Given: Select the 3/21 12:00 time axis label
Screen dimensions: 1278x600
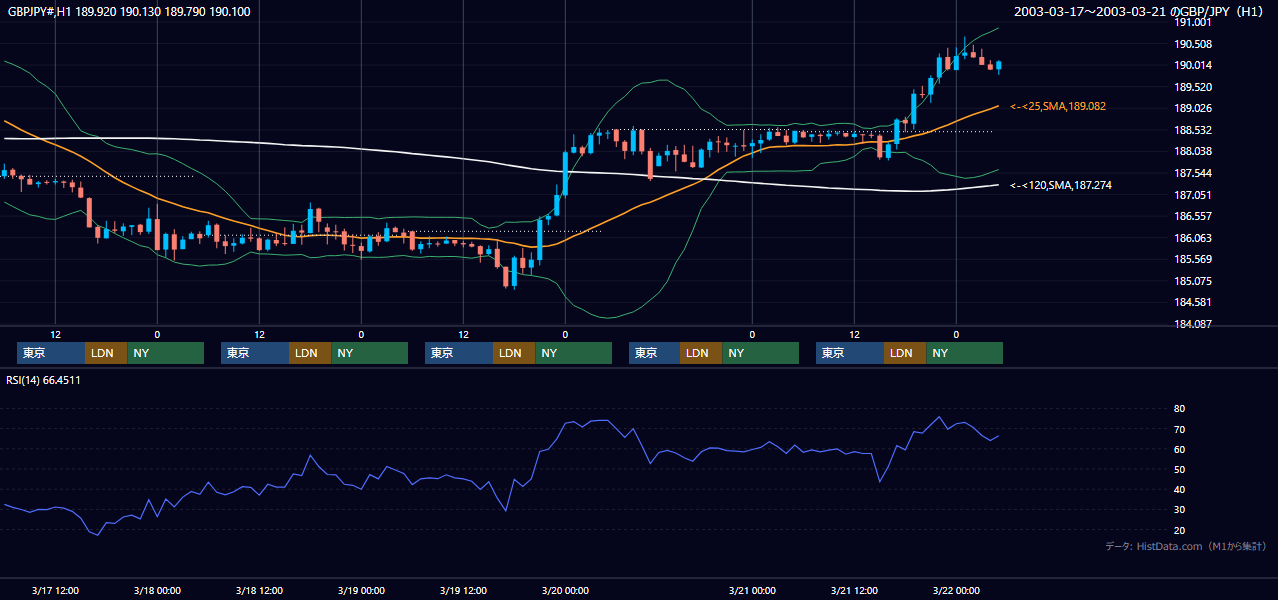Looking at the screenshot, I should (x=854, y=590).
